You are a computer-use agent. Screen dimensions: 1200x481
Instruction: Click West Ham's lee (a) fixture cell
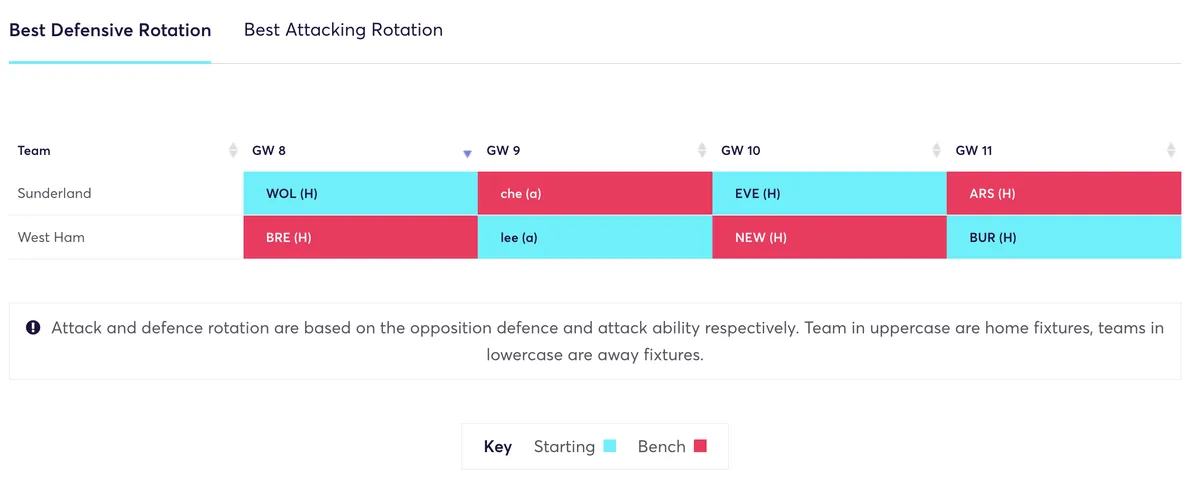point(595,238)
